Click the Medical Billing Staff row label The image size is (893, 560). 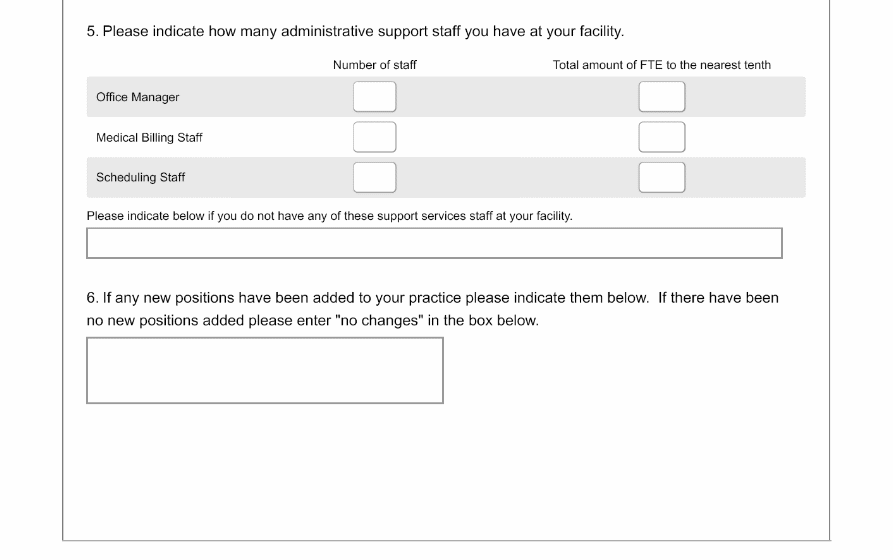(x=149, y=137)
